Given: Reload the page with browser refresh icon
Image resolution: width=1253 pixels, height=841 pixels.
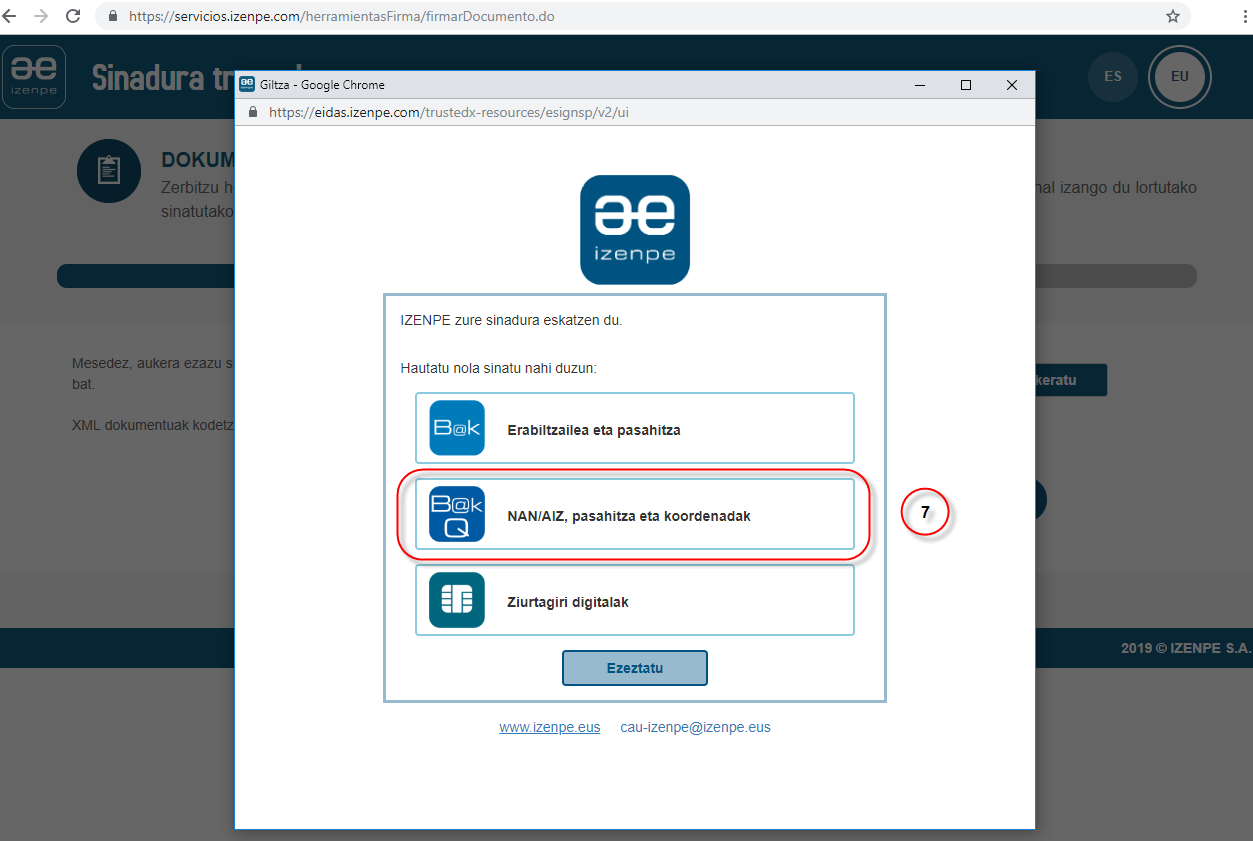Looking at the screenshot, I should click(73, 16).
